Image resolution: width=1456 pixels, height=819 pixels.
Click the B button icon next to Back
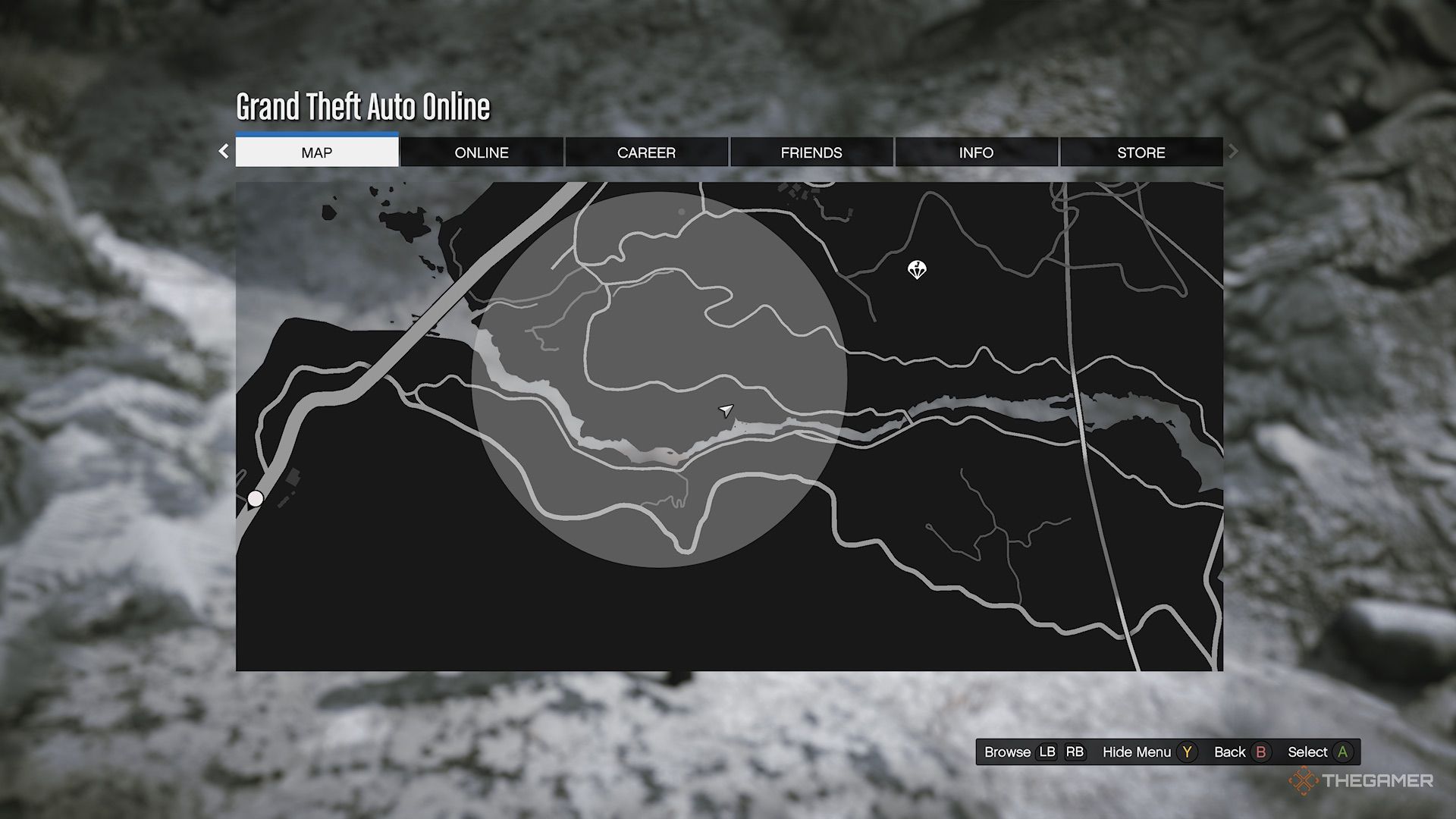[1261, 752]
